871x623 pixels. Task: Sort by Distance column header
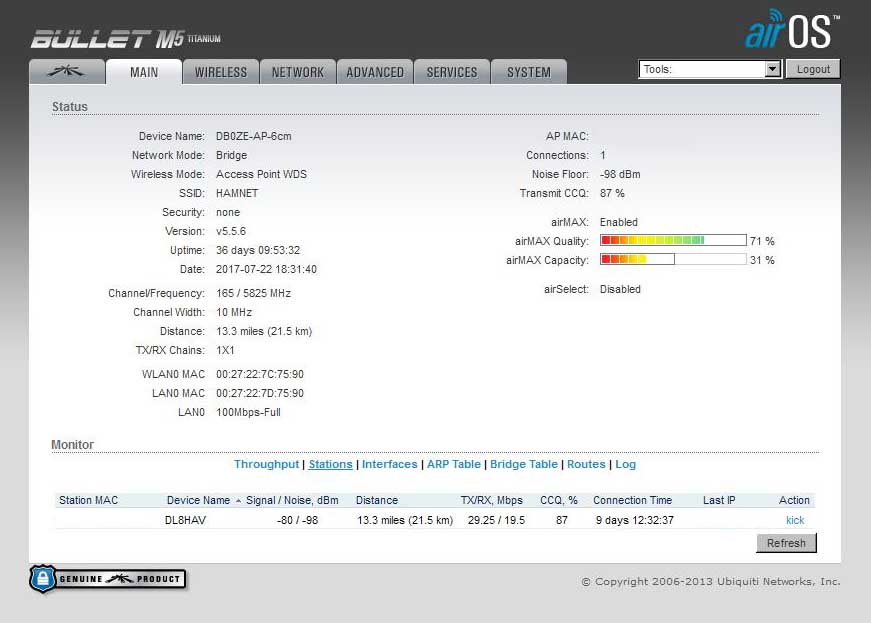[377, 500]
